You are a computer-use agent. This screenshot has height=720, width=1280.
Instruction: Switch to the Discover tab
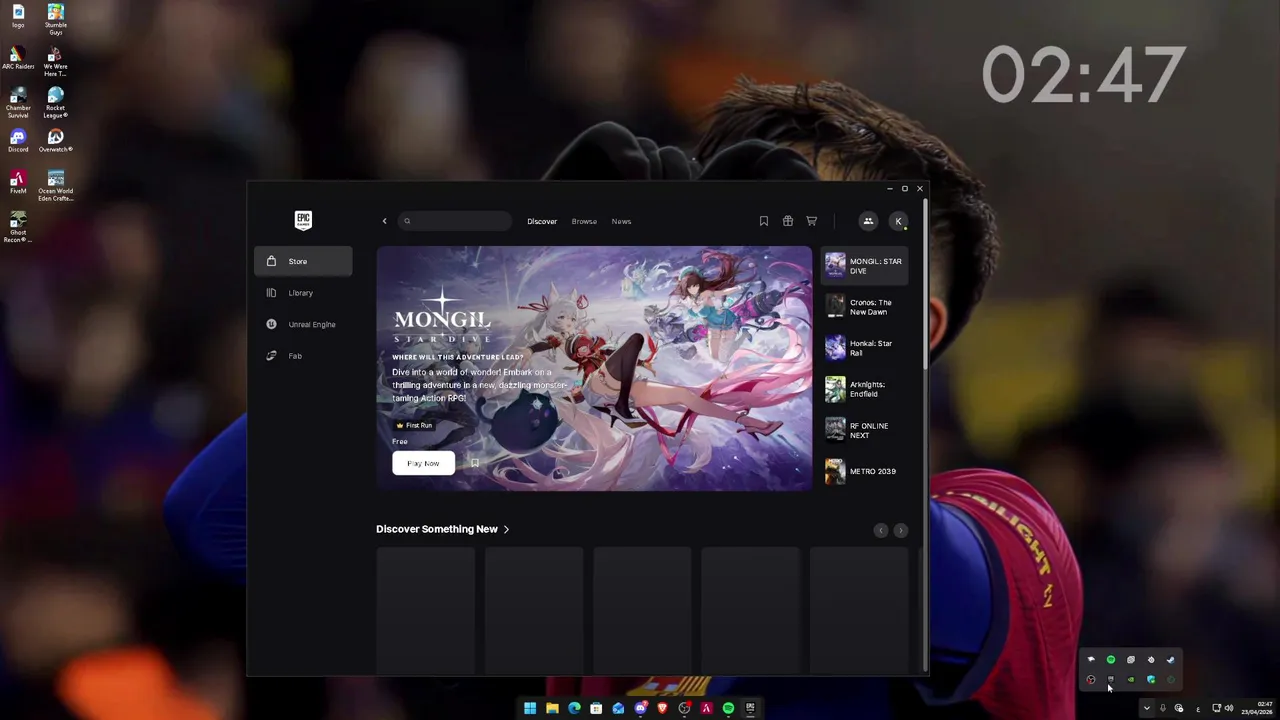click(x=542, y=221)
